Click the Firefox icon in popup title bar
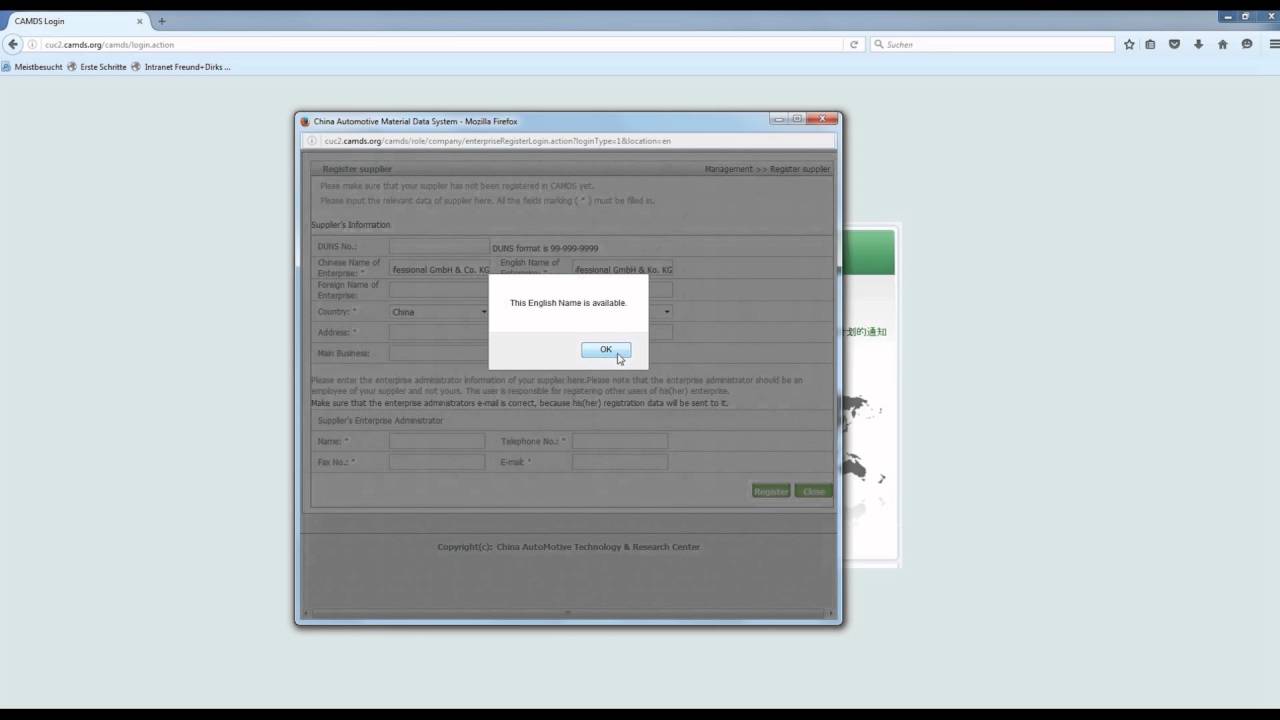 (306, 121)
